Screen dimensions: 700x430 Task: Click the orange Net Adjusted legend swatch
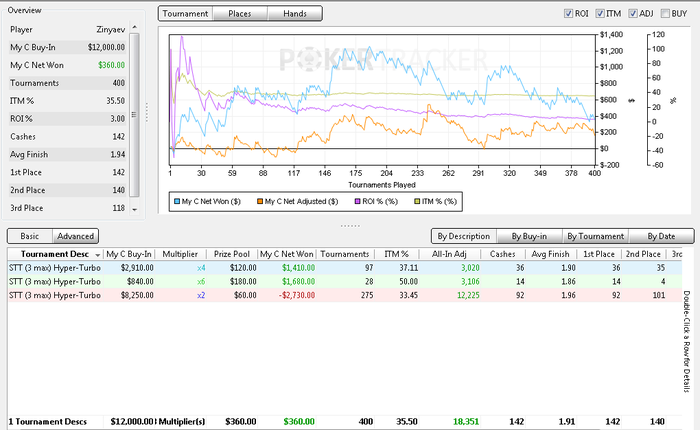258,201
